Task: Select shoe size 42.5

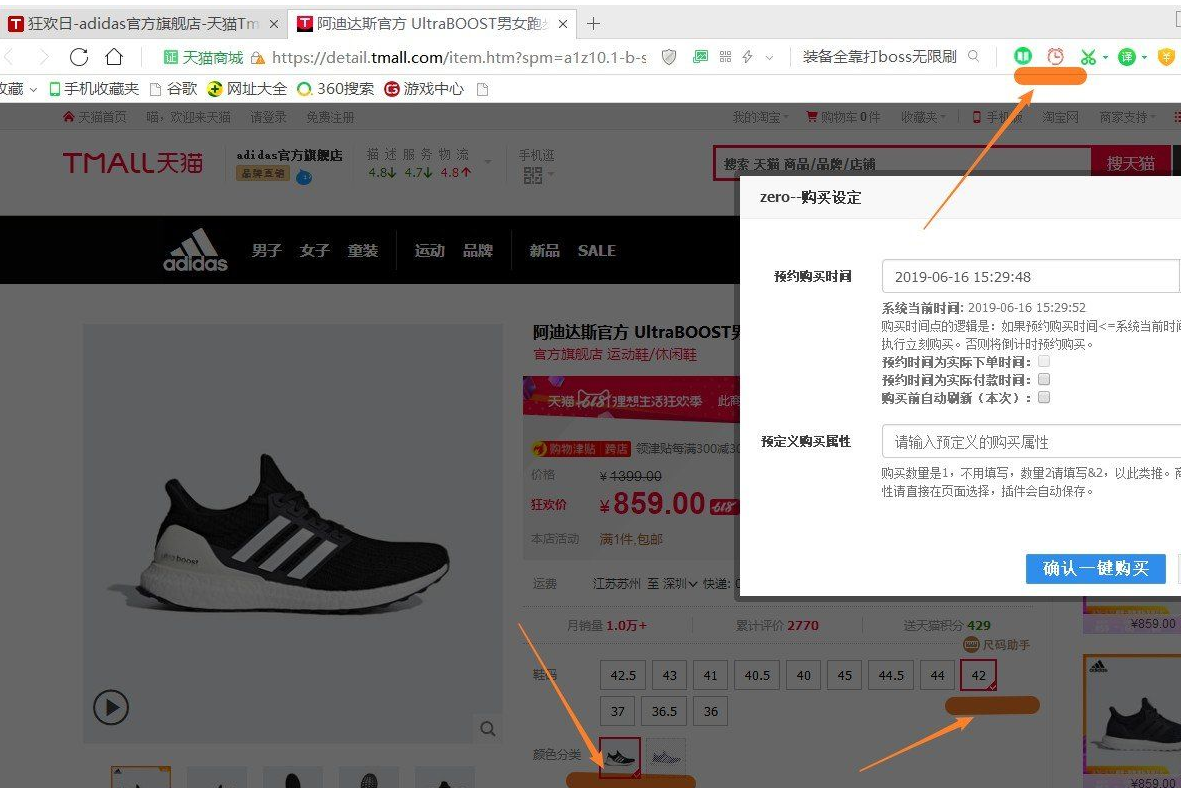Action: click(623, 675)
